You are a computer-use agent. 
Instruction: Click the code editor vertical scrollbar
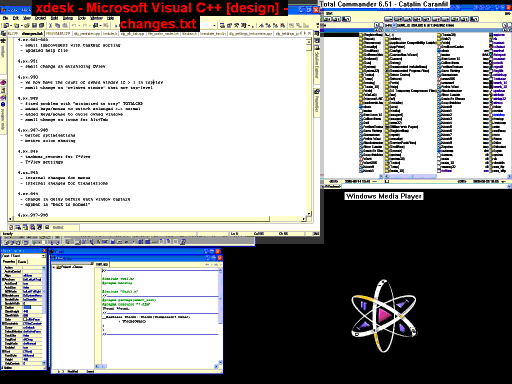(x=220, y=315)
